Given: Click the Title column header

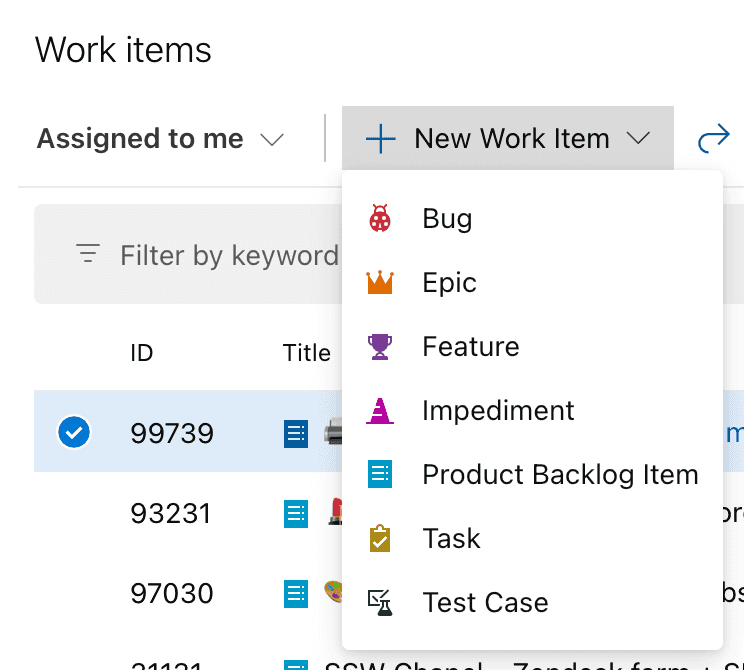Looking at the screenshot, I should click(306, 353).
